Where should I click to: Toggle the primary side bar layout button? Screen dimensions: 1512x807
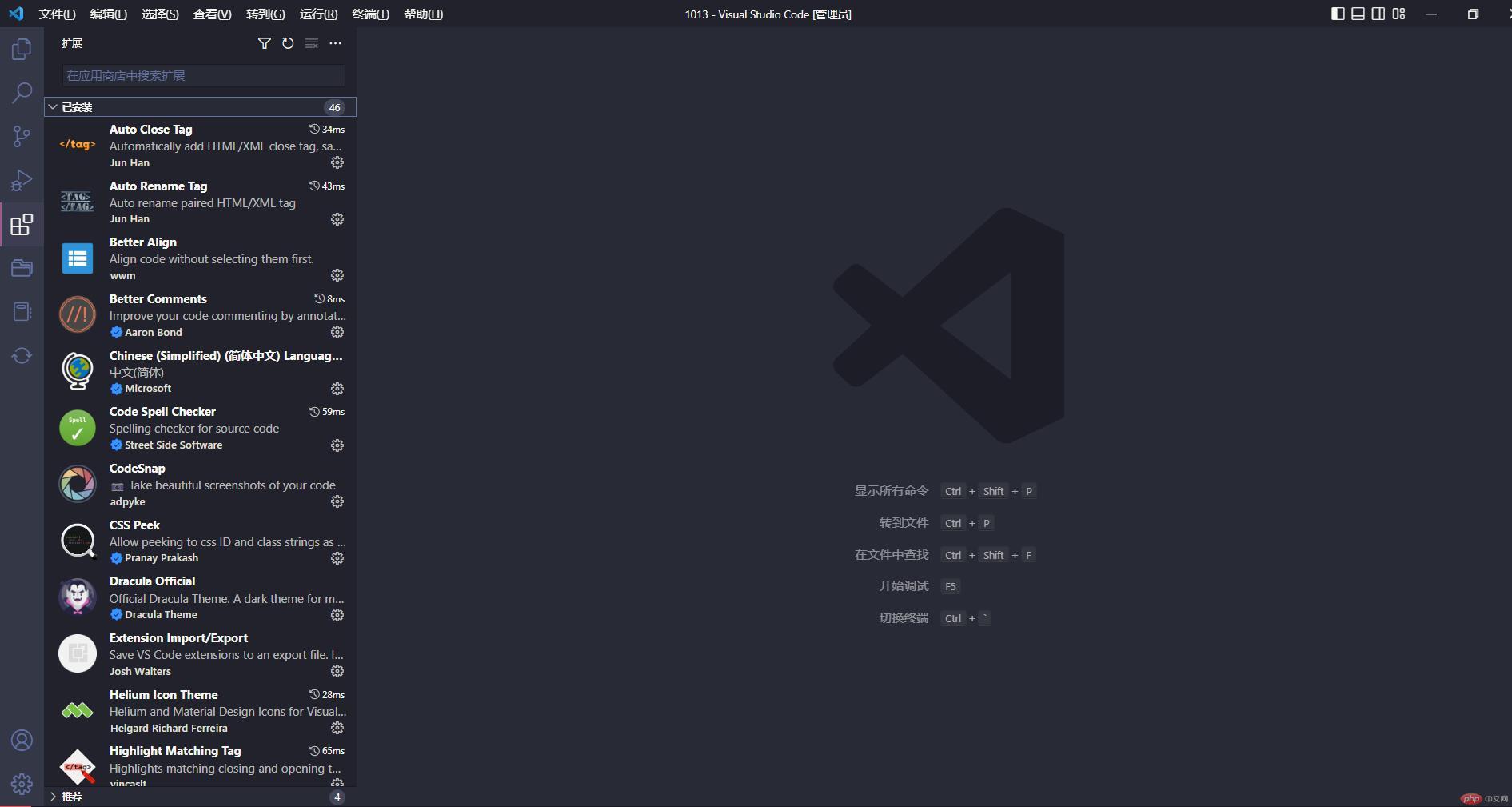pos(1338,14)
